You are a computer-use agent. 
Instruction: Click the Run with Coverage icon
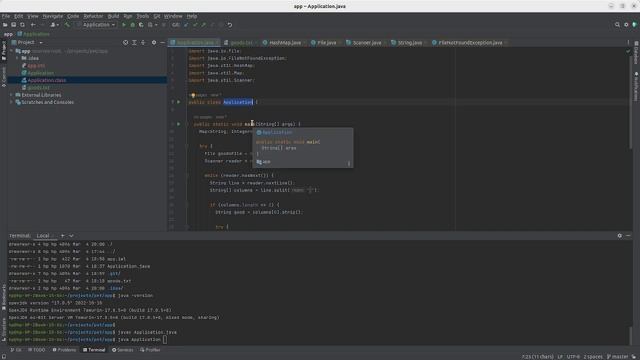click(141, 25)
